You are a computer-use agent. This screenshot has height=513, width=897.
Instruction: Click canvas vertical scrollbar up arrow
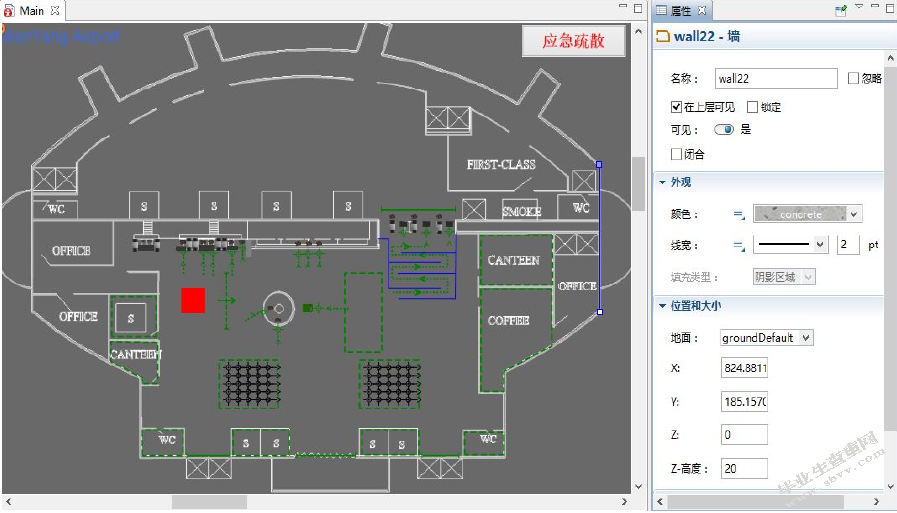coord(638,31)
